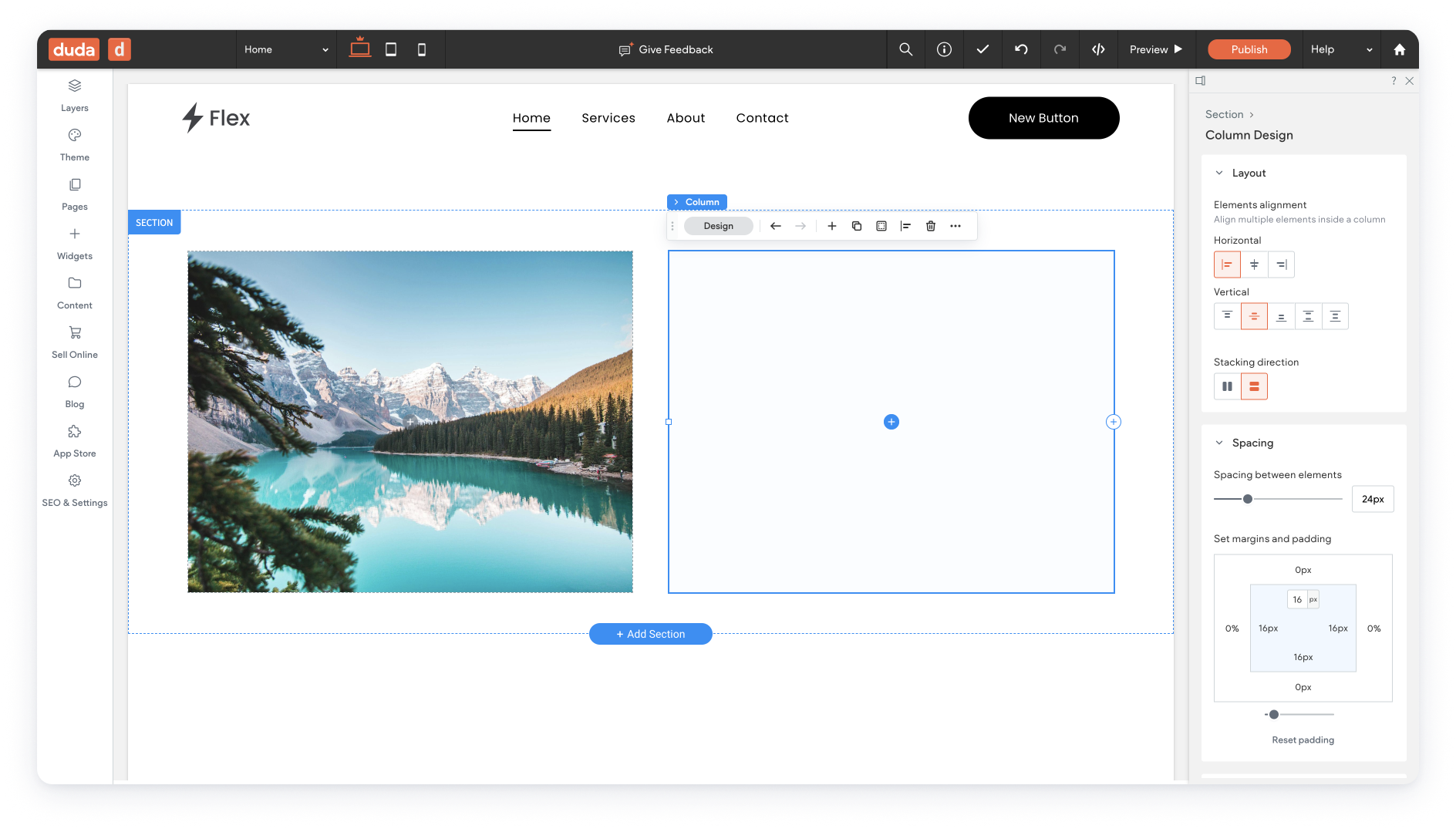
Task: Add widget with center plus in column
Action: (x=891, y=422)
